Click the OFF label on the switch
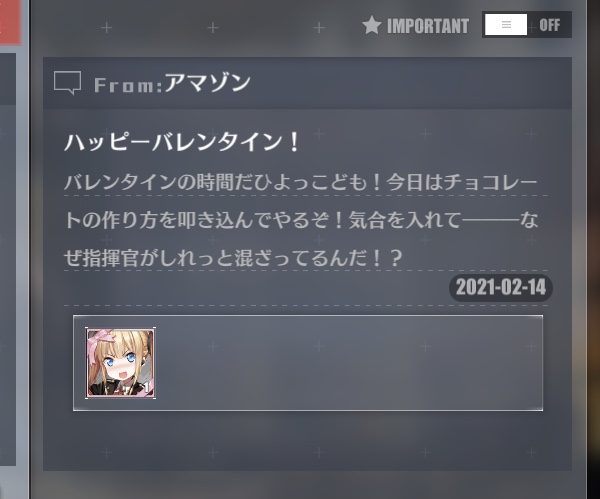This screenshot has width=600, height=499. point(549,25)
